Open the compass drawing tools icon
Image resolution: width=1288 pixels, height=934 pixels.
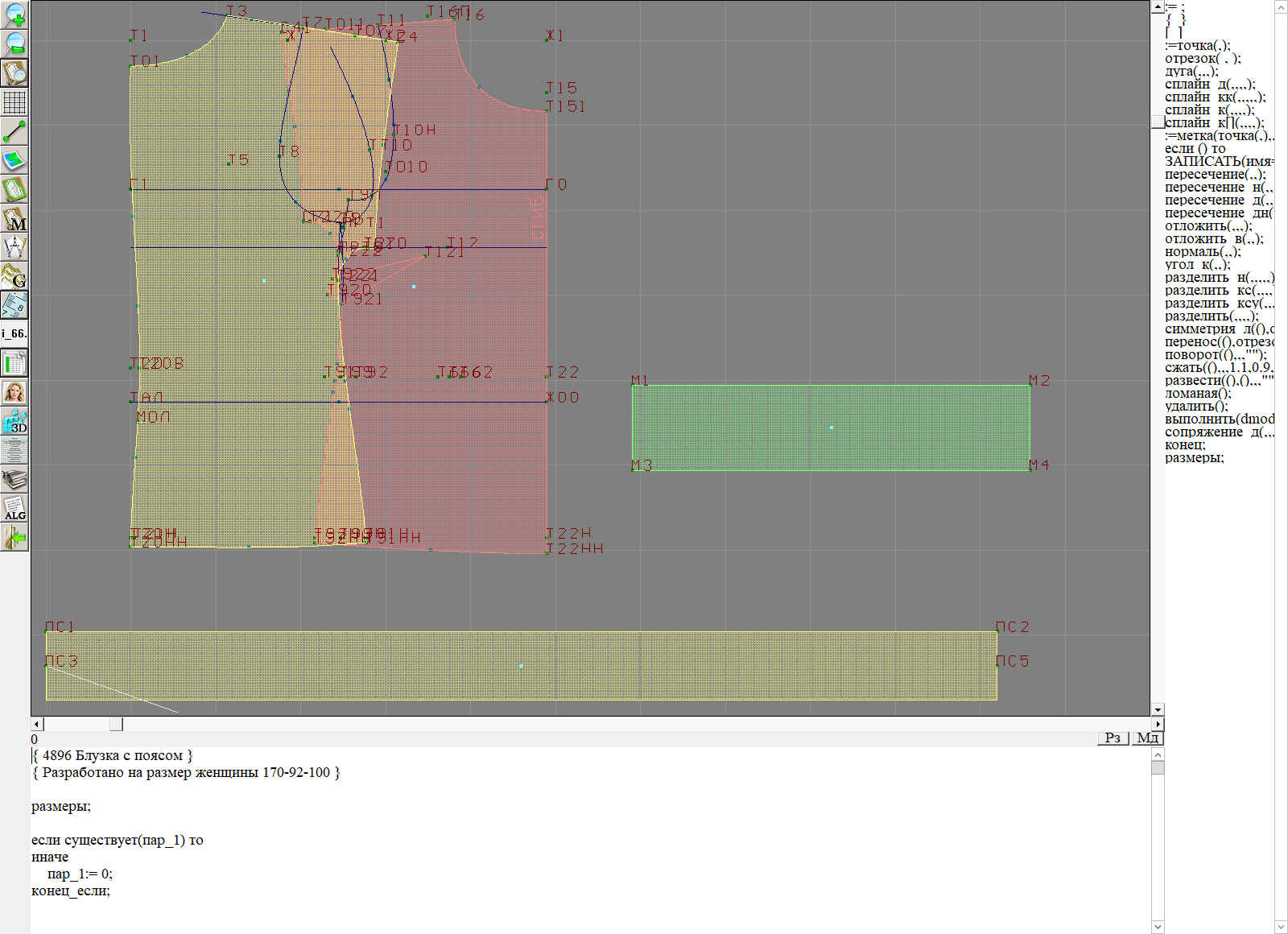14,247
